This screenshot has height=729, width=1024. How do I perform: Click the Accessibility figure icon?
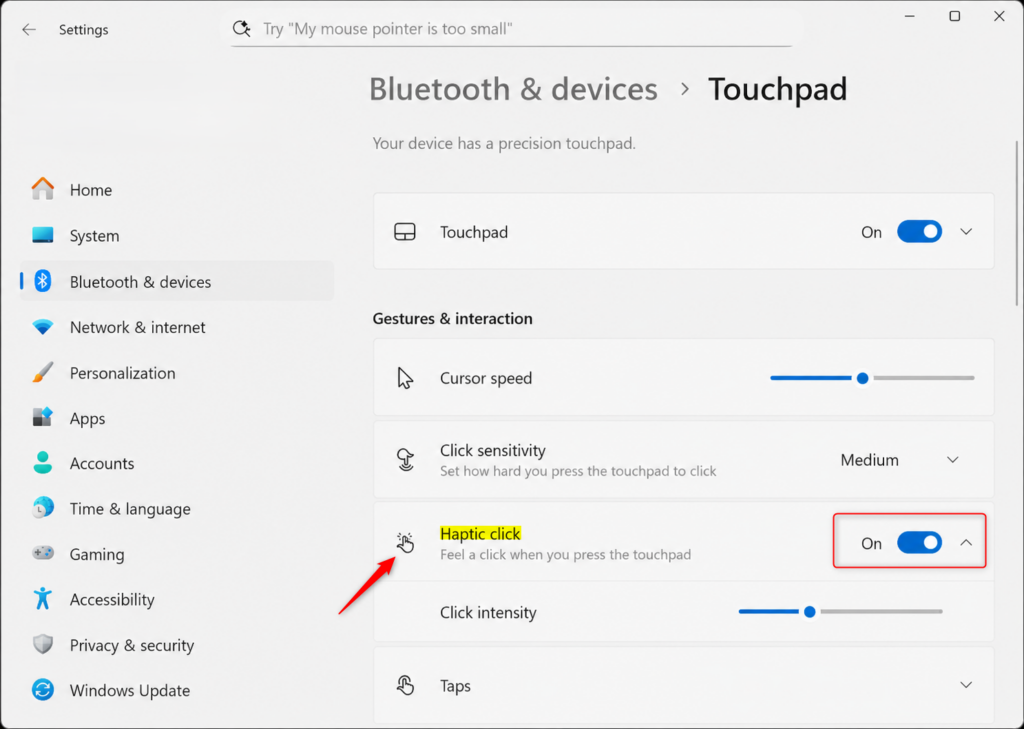coord(42,598)
